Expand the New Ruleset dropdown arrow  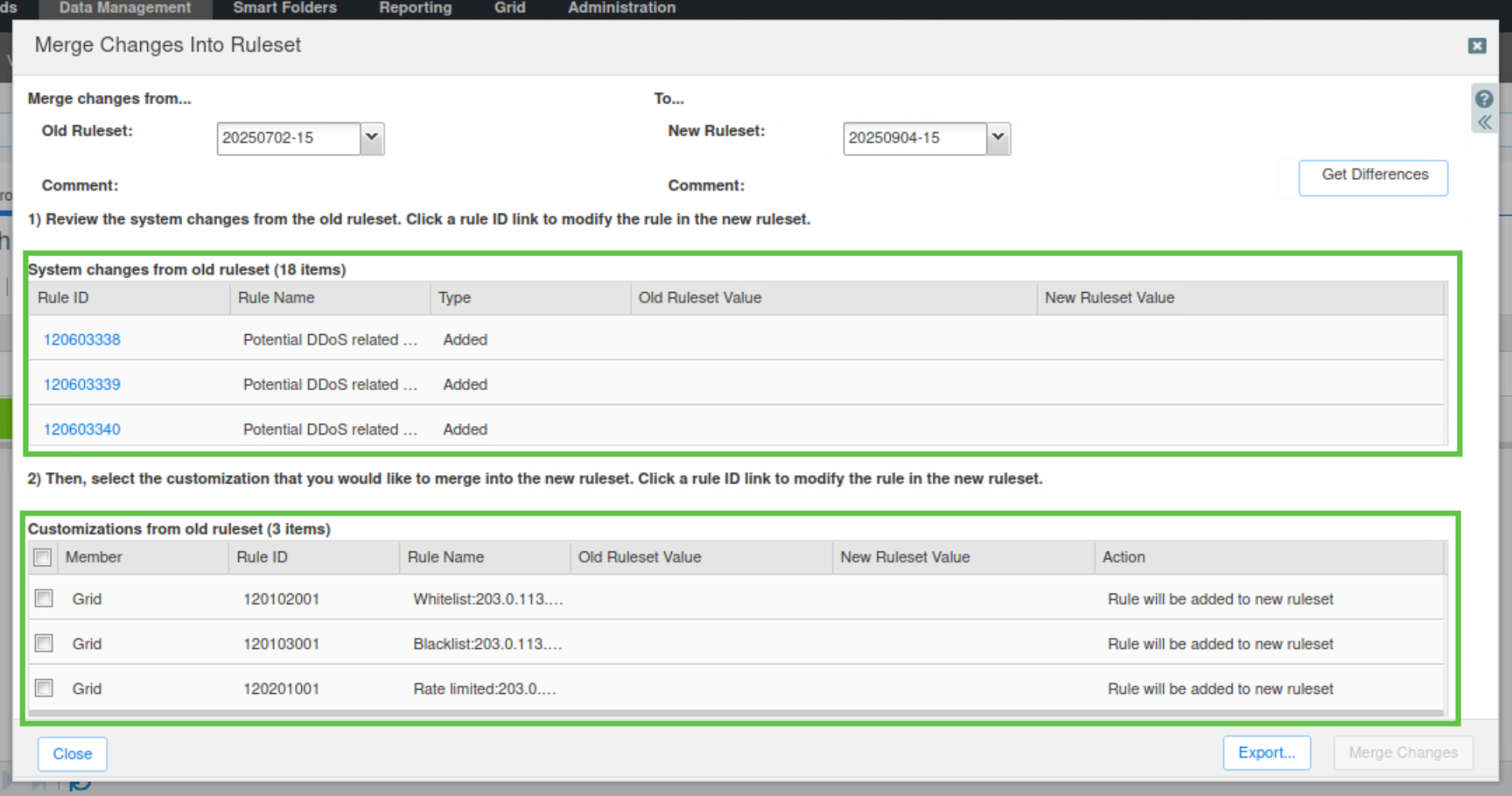pyautogui.click(x=998, y=138)
